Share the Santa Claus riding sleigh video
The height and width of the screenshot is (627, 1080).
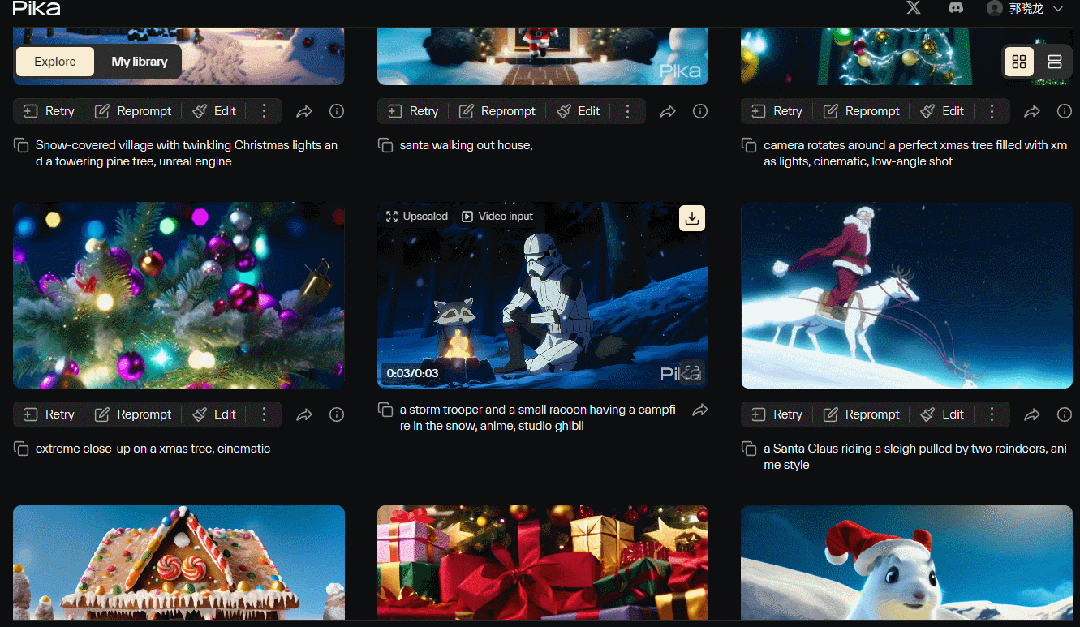(1032, 414)
